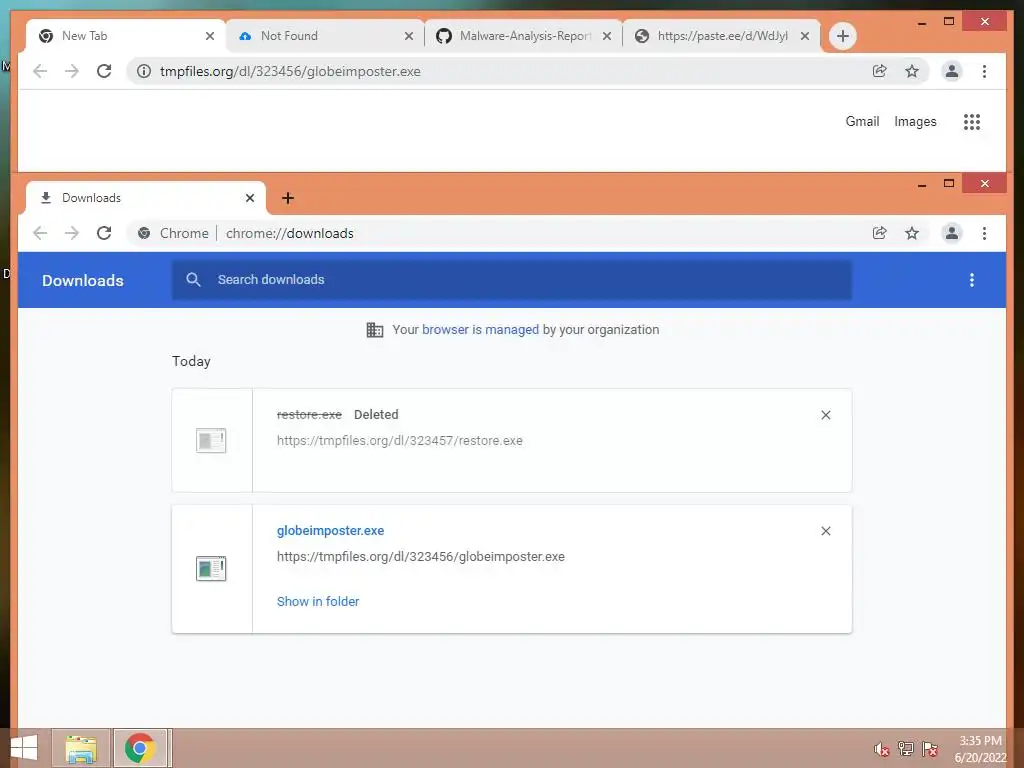Go back in the Downloads window
The width and height of the screenshot is (1024, 768).
(x=40, y=233)
